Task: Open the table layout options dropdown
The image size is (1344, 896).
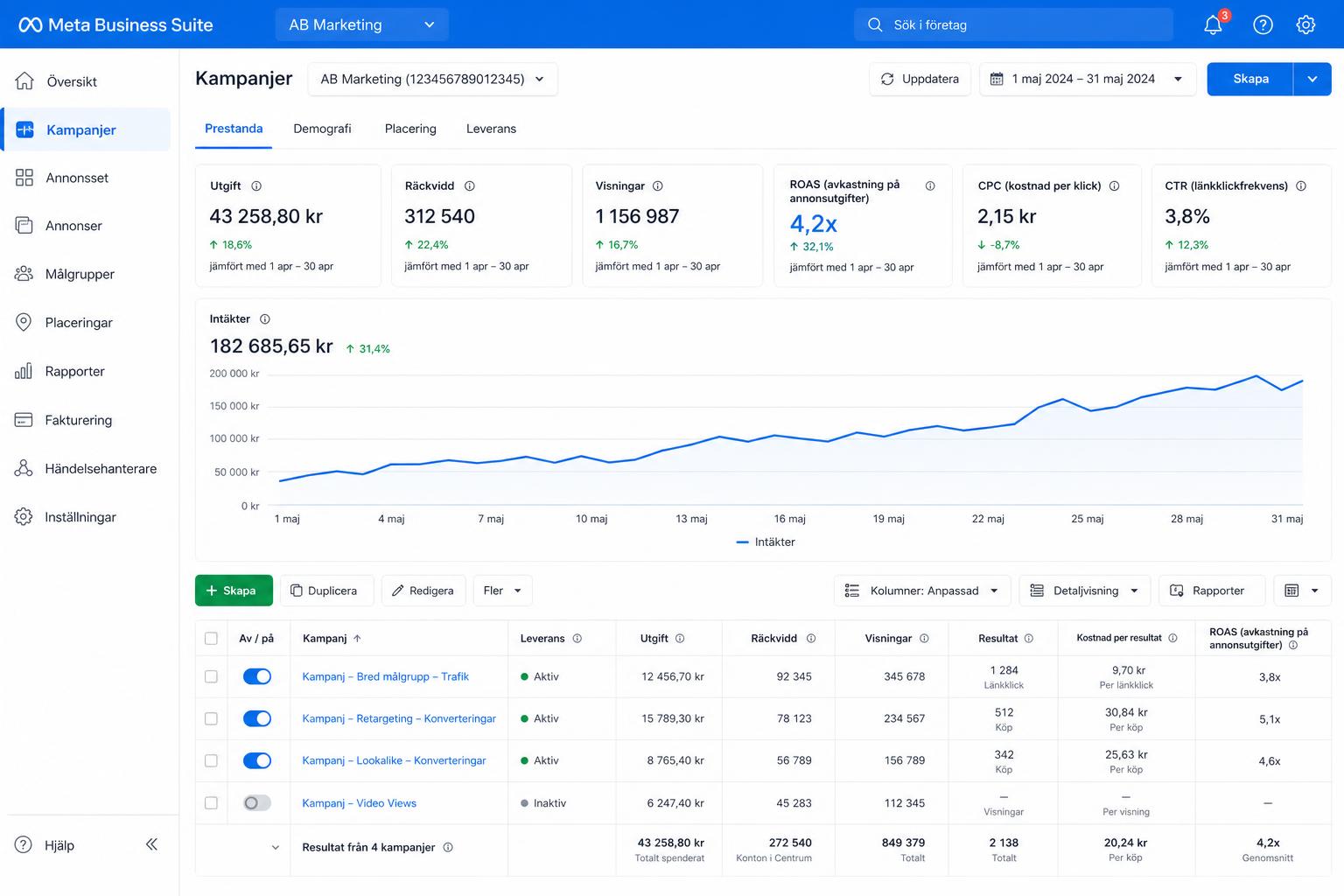Action: click(1302, 591)
